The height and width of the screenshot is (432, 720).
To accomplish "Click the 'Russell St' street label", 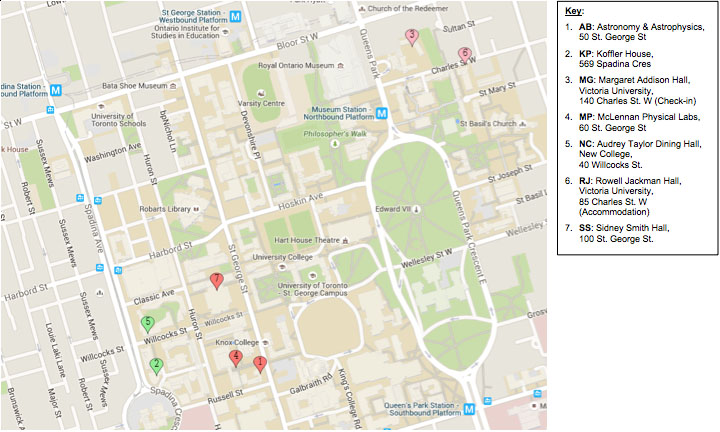I will [225, 397].
